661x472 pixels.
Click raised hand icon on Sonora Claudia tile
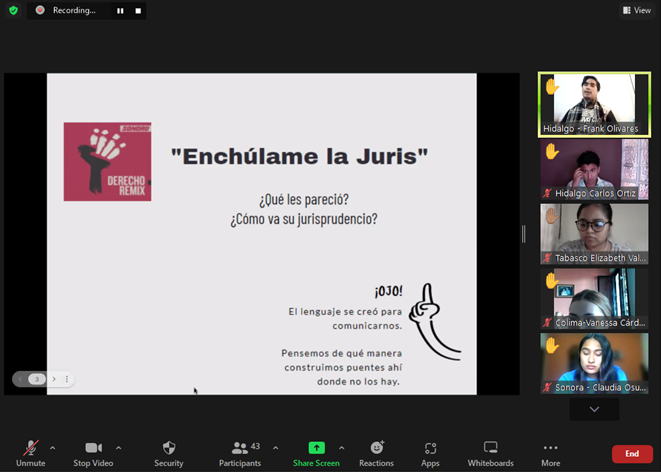pos(552,346)
